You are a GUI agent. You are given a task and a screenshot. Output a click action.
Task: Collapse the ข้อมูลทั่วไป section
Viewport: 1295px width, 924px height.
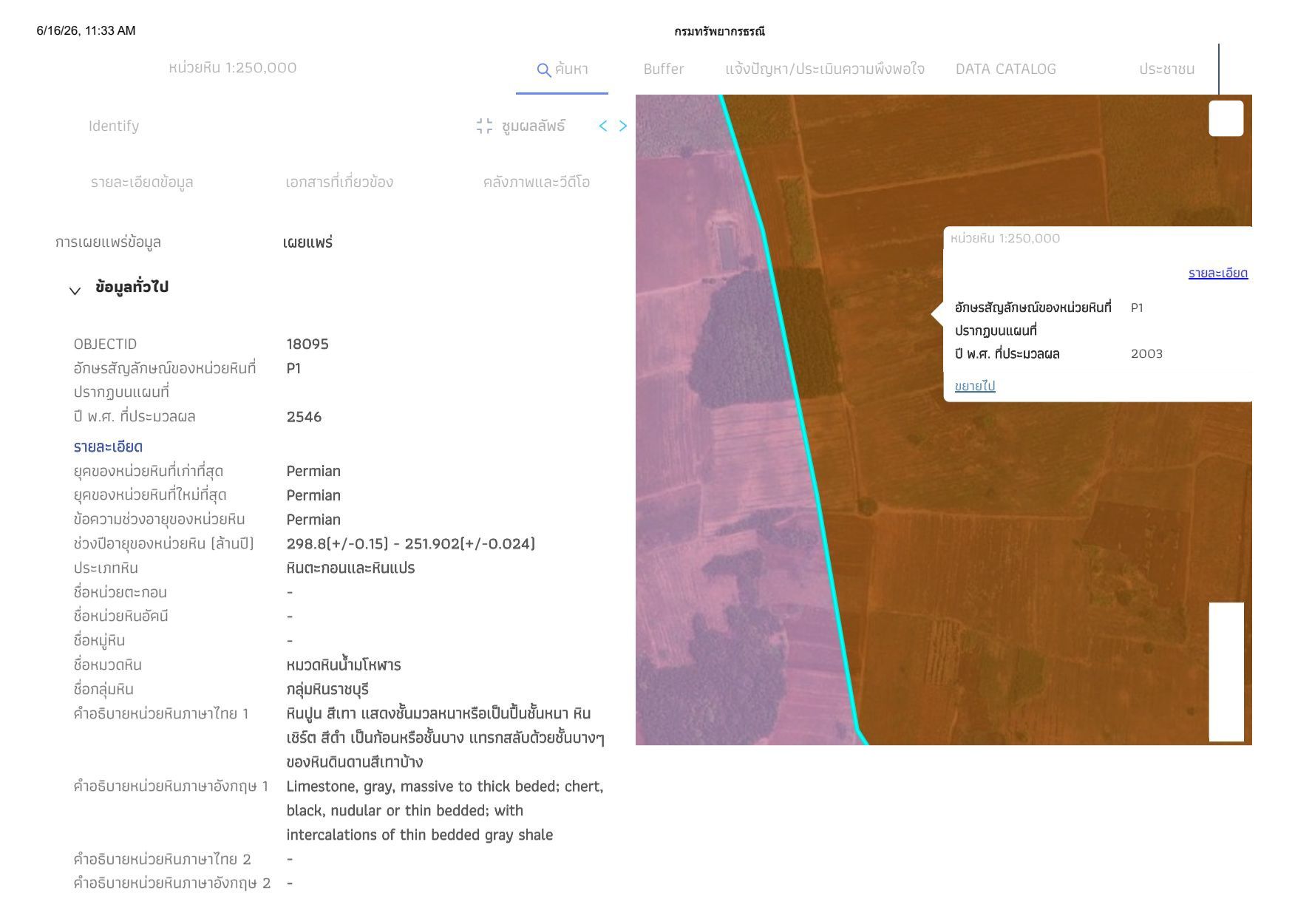(75, 291)
